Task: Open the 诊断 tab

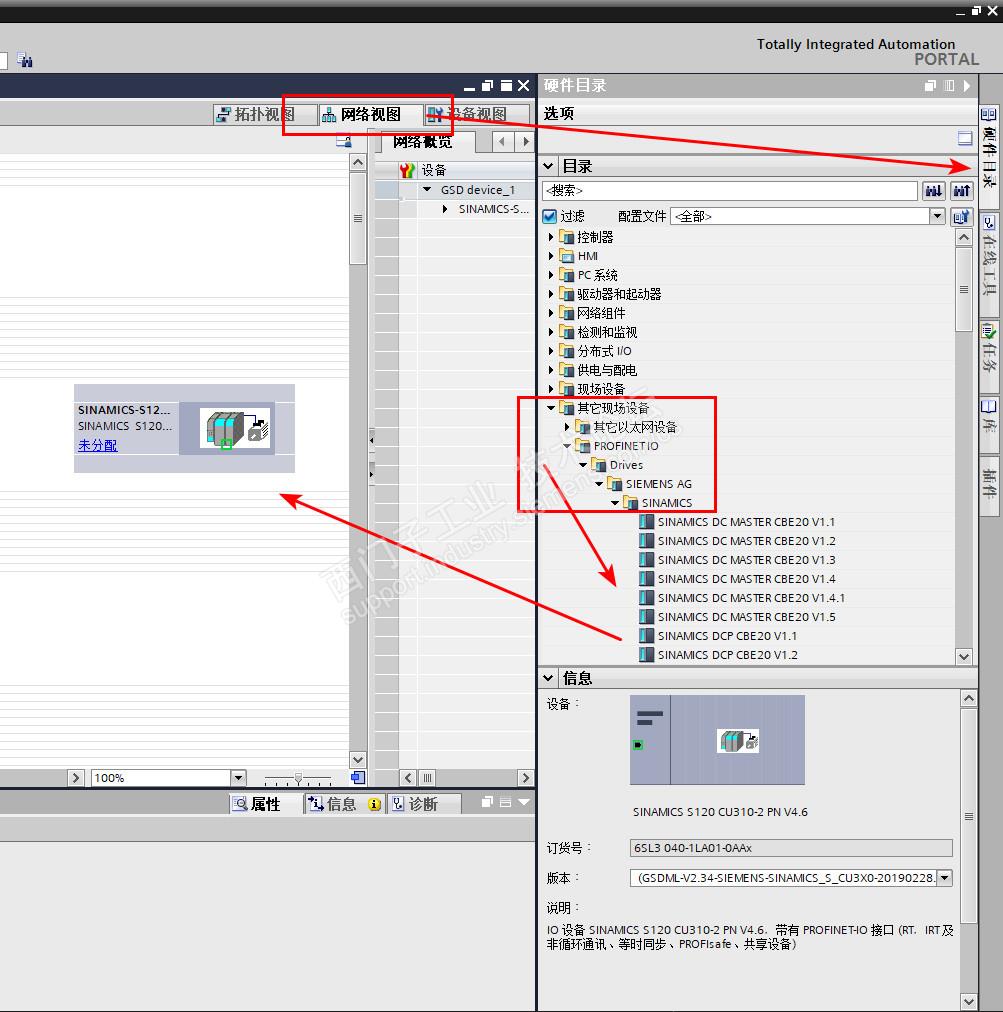Action: click(x=423, y=804)
